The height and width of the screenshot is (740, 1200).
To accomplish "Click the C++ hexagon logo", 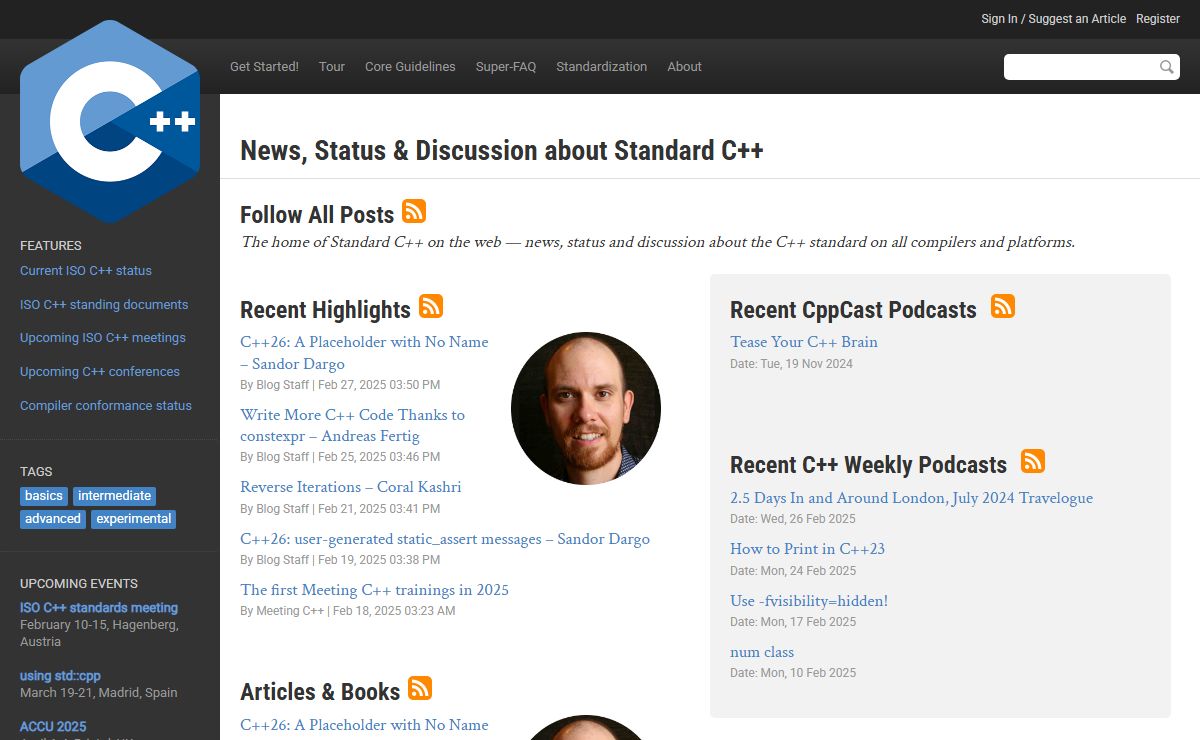I will point(110,120).
